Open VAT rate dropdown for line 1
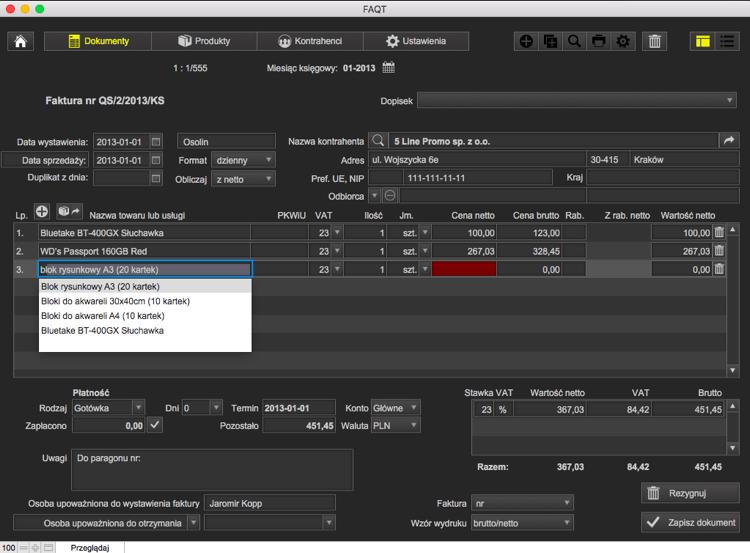 point(337,232)
